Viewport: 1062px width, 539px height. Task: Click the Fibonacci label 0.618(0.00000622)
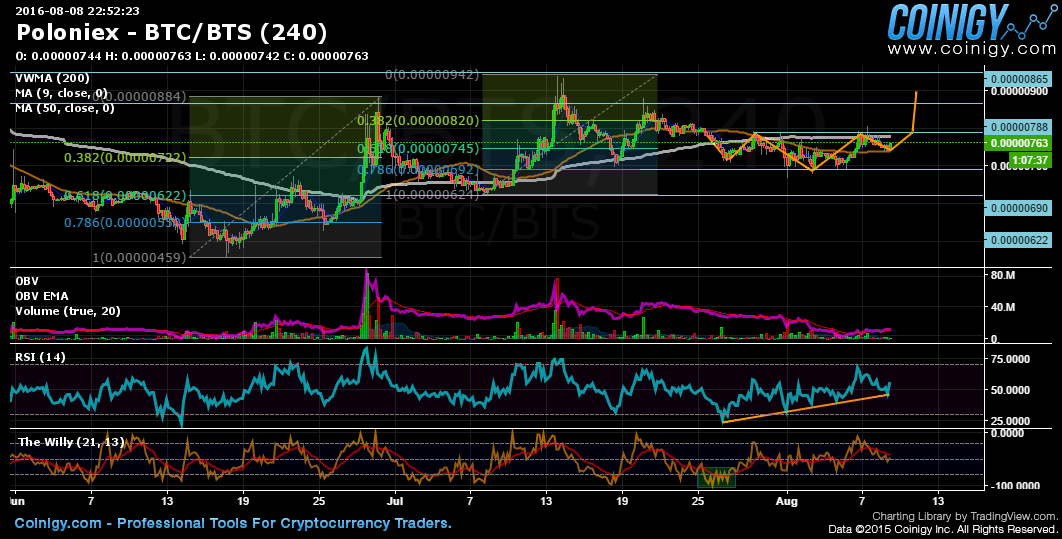[125, 196]
